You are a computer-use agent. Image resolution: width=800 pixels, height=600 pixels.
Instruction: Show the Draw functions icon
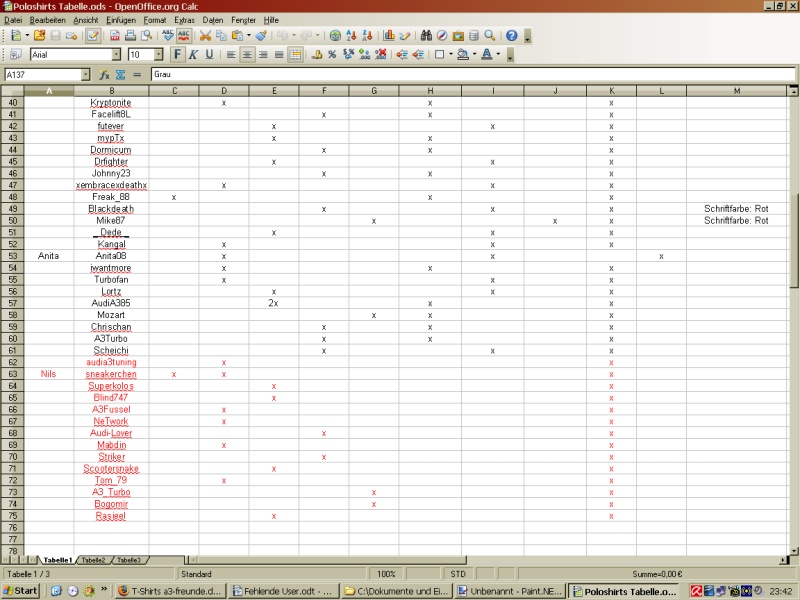point(405,36)
